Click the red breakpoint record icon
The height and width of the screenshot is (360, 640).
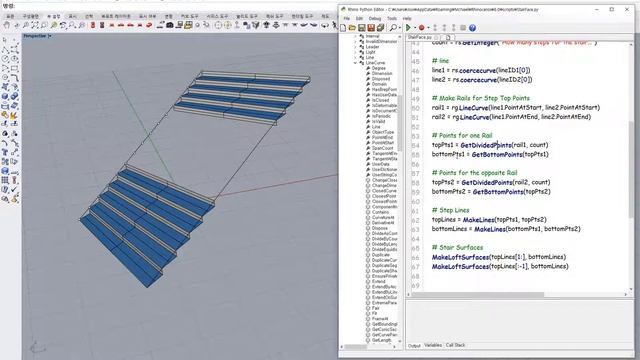(422, 28)
